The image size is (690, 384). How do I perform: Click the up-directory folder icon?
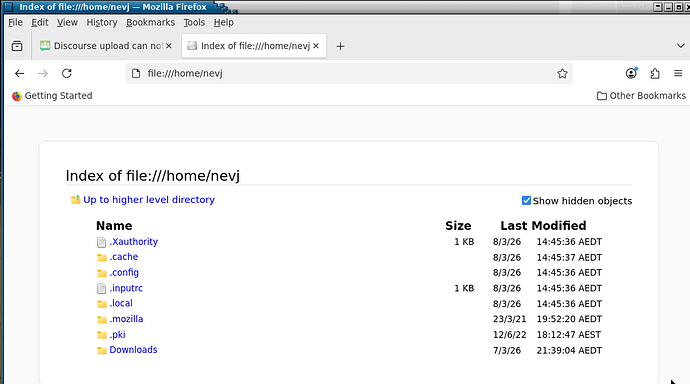coord(75,200)
